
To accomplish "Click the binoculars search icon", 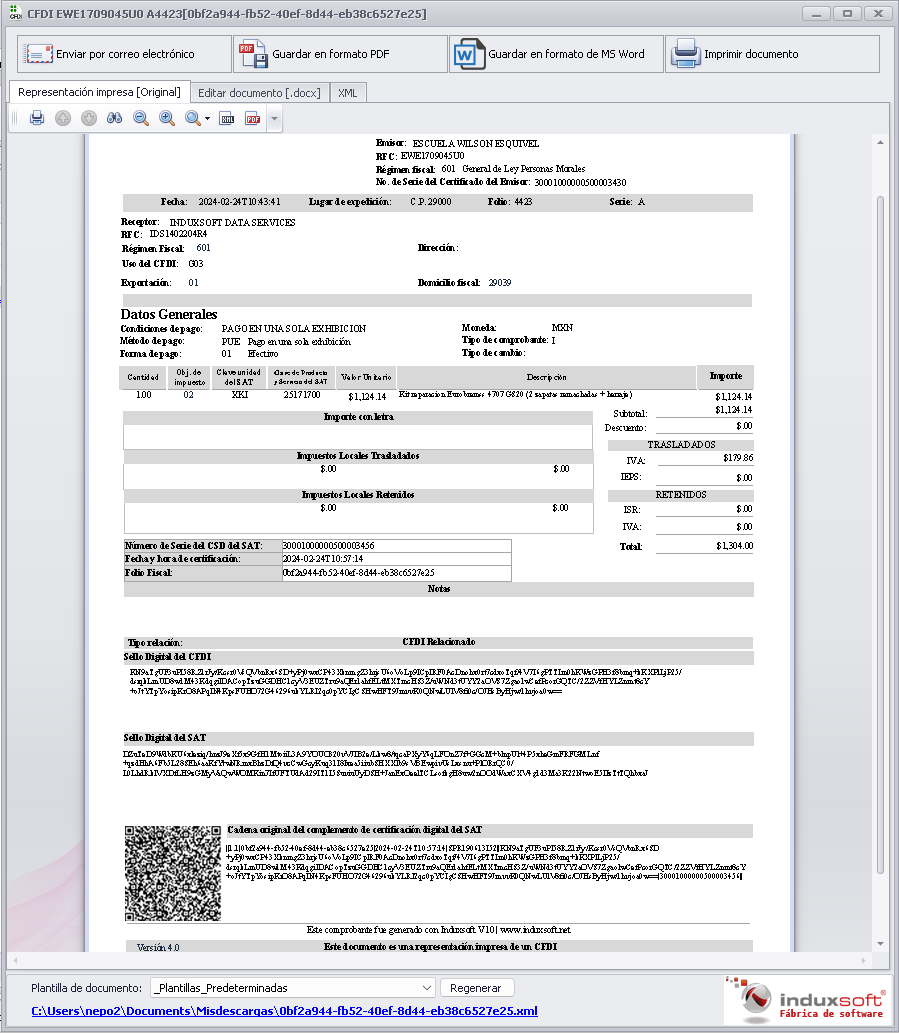I will (115, 118).
